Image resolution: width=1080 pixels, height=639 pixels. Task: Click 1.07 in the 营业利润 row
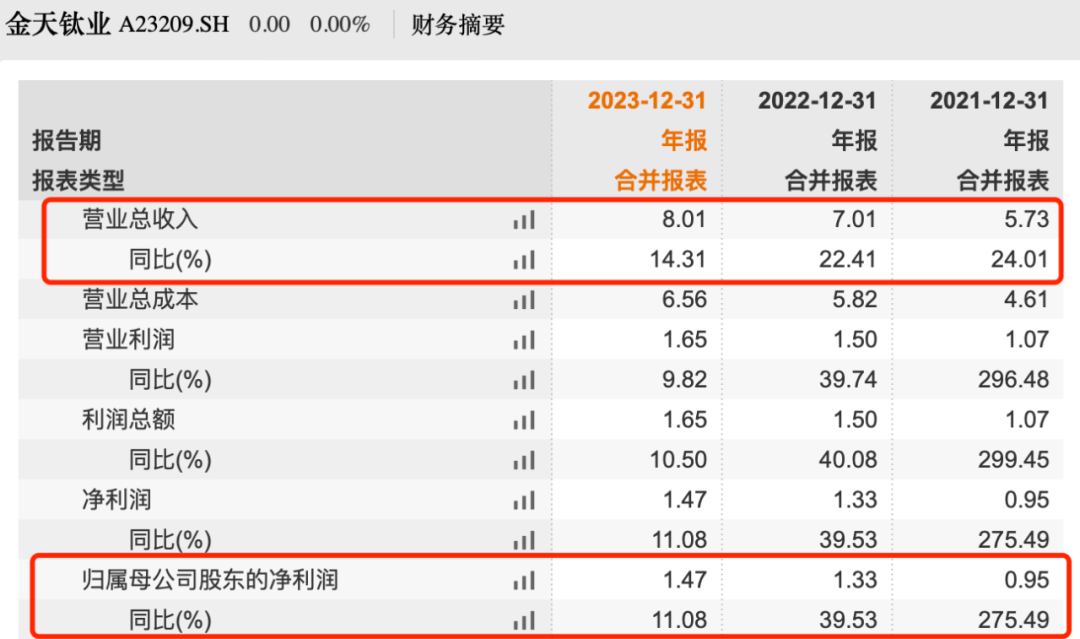tap(1026, 339)
